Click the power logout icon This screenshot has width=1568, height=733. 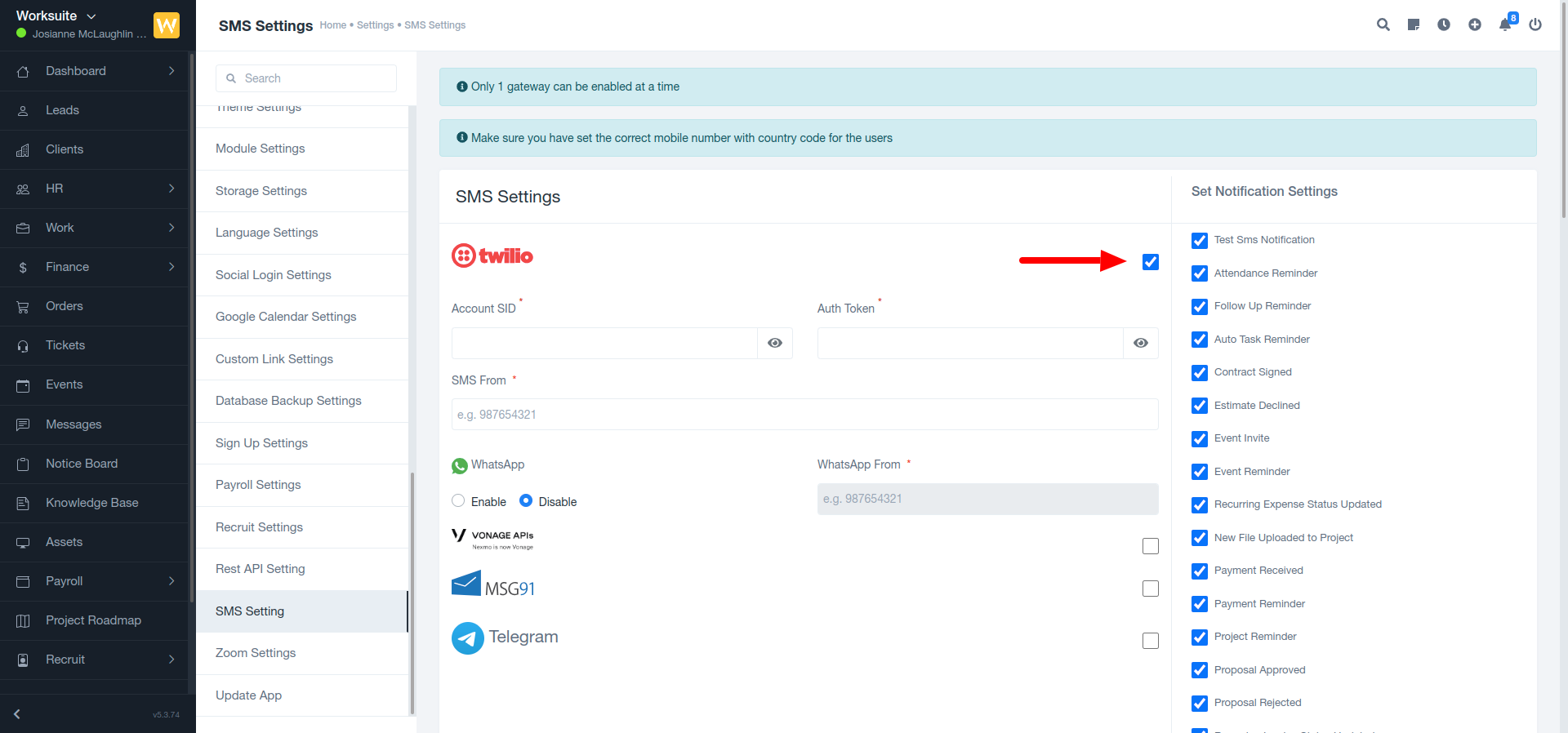coord(1535,24)
